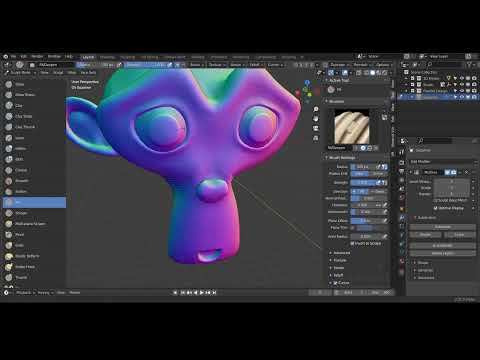The height and width of the screenshot is (360, 480).
Task: Toggle strength pressure sensitivity pen icon
Action: click(379, 183)
